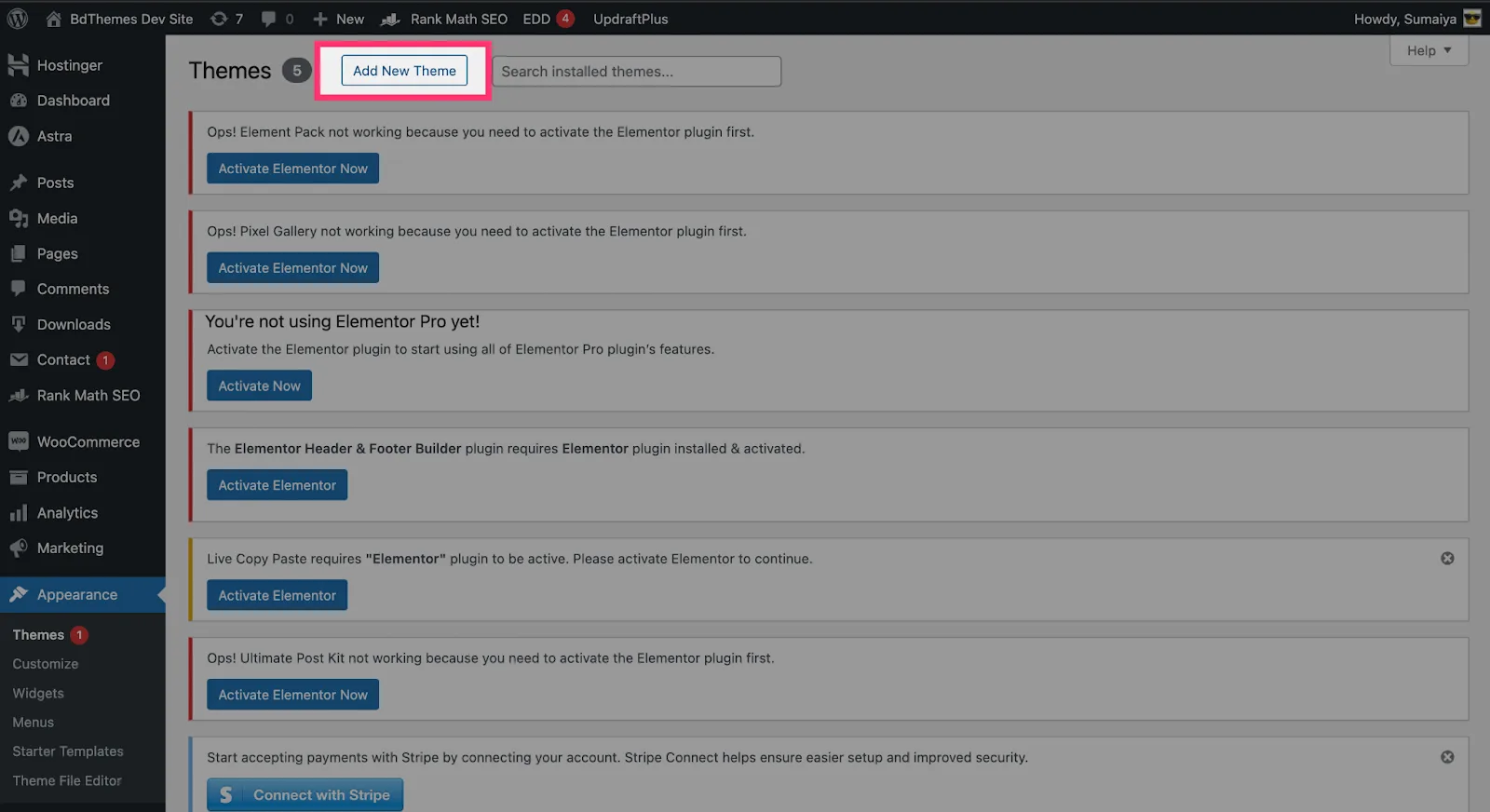Activate Elementor Now for Ultimate Post Kit
Image resolution: width=1490 pixels, height=812 pixels.
292,695
